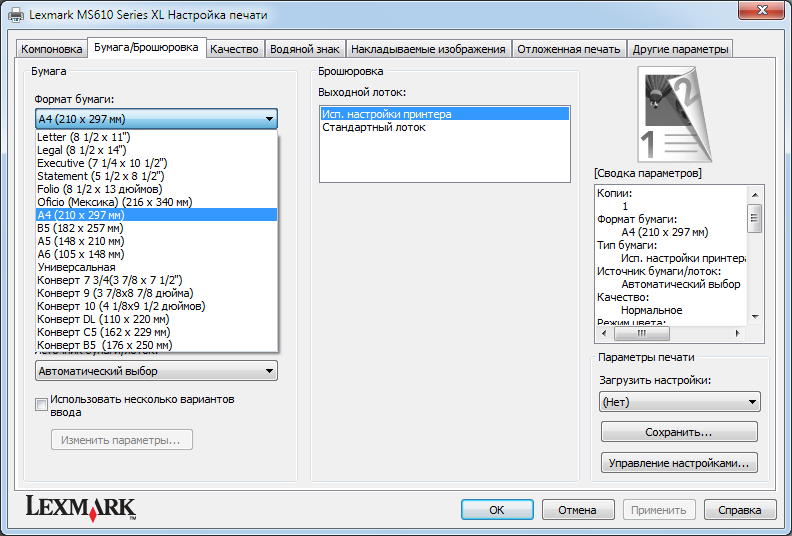This screenshot has height=536, width=792.
Task: Pick Oficio (Мексика) paper format
Action: coord(157,202)
